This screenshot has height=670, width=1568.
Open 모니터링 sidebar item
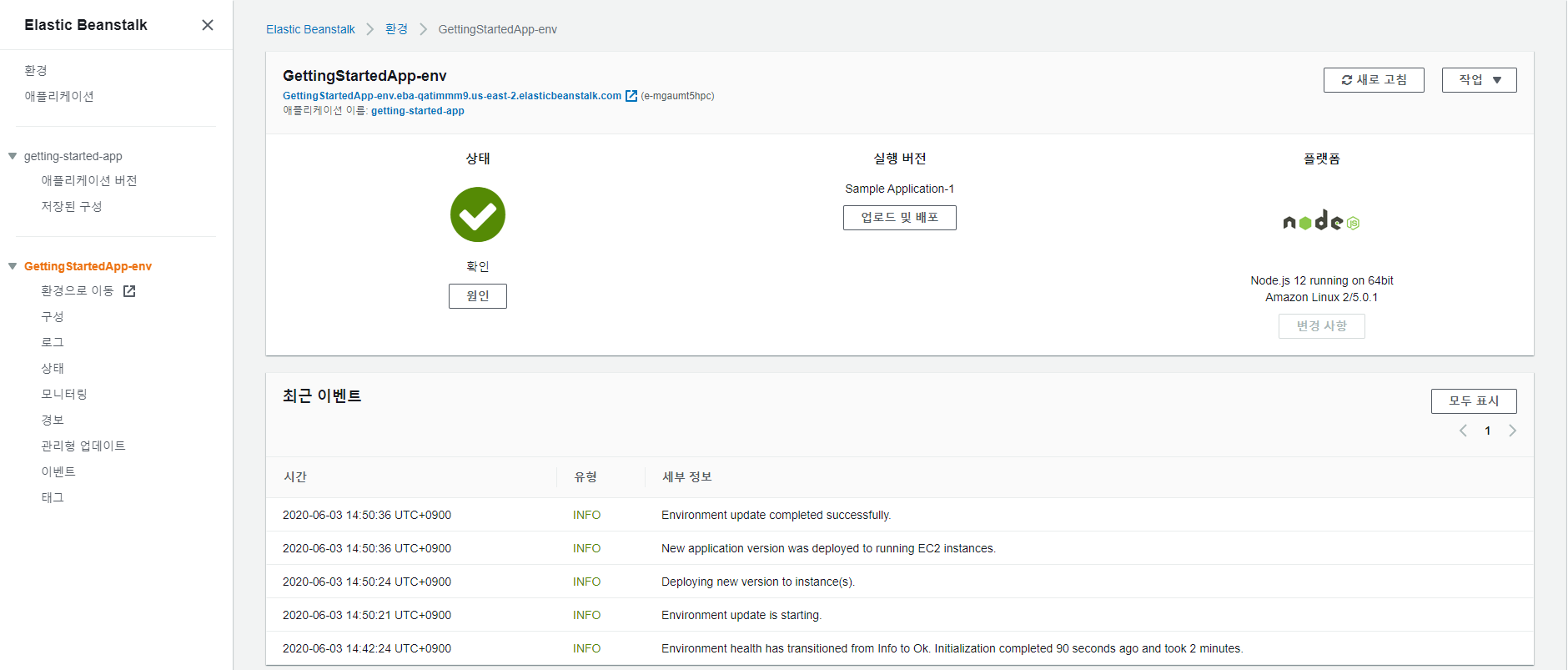coord(64,395)
